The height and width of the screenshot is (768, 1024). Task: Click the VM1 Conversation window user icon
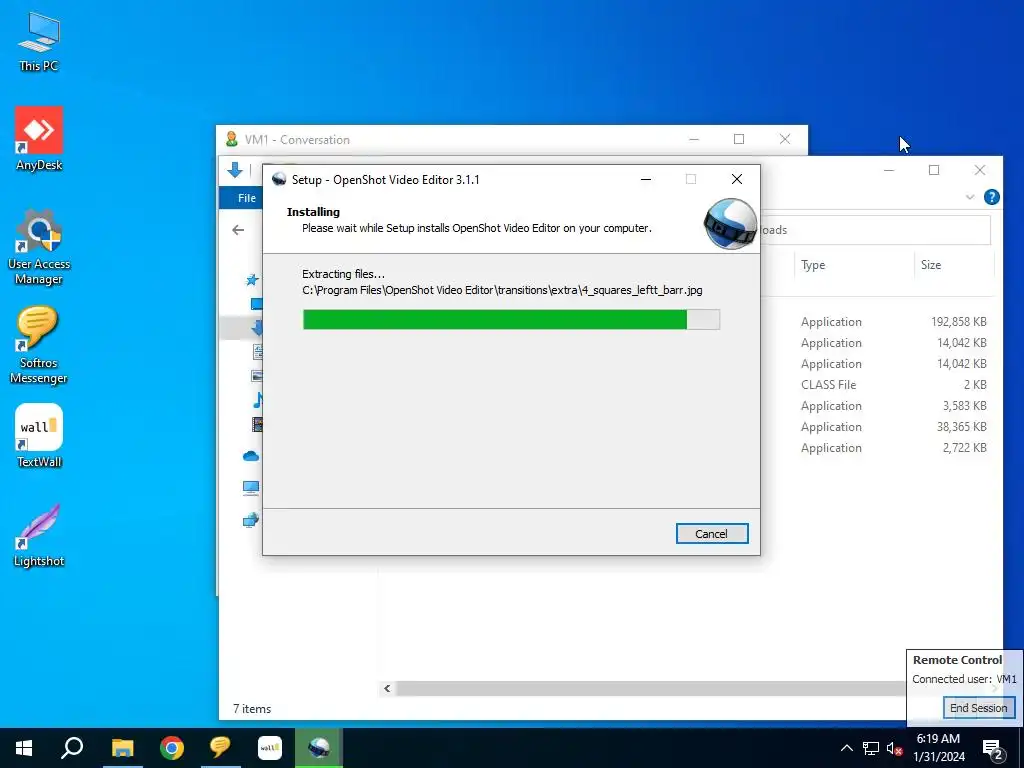point(232,139)
